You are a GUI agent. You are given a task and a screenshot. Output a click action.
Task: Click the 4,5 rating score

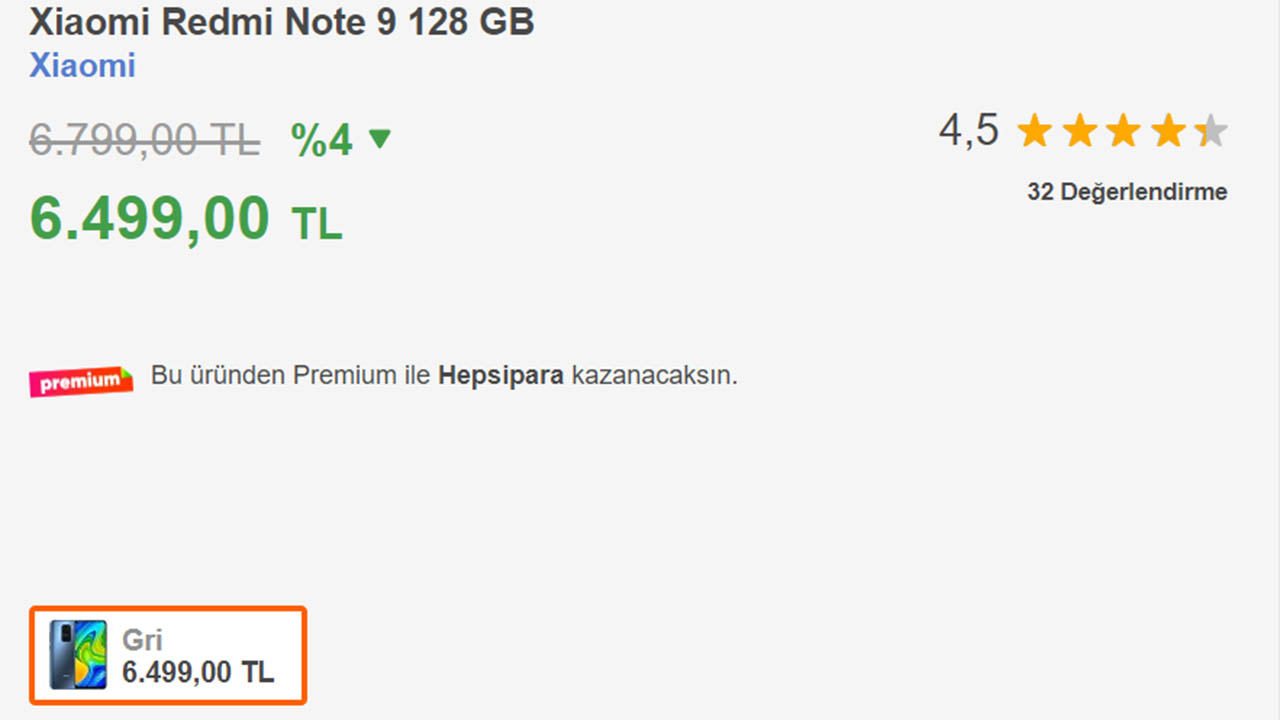click(968, 130)
